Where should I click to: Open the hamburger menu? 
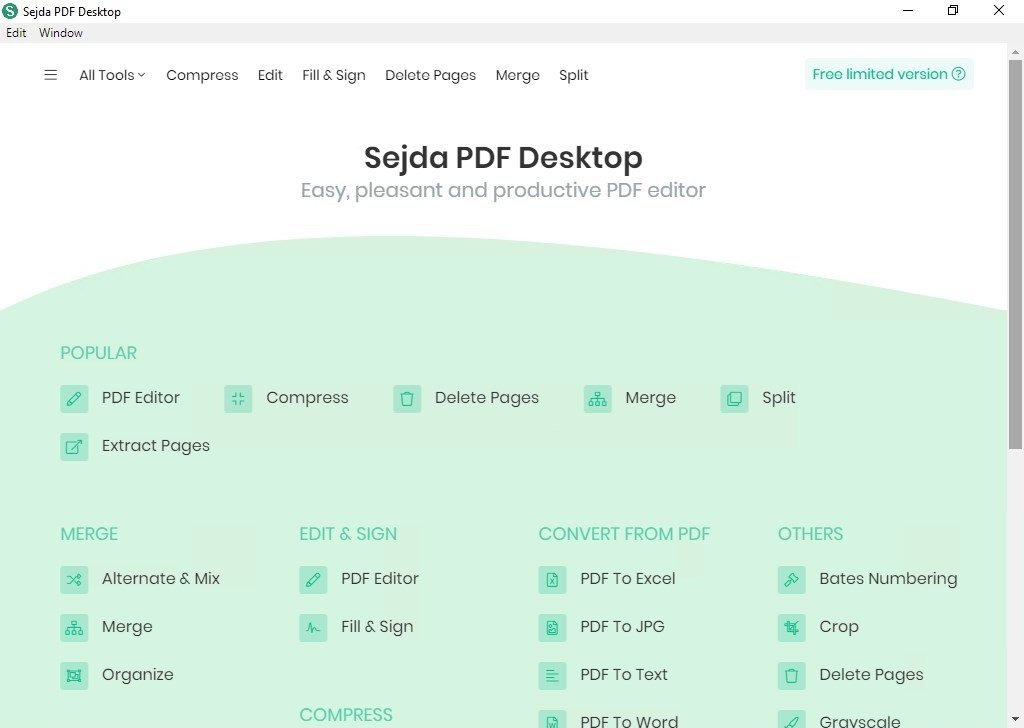[51, 74]
